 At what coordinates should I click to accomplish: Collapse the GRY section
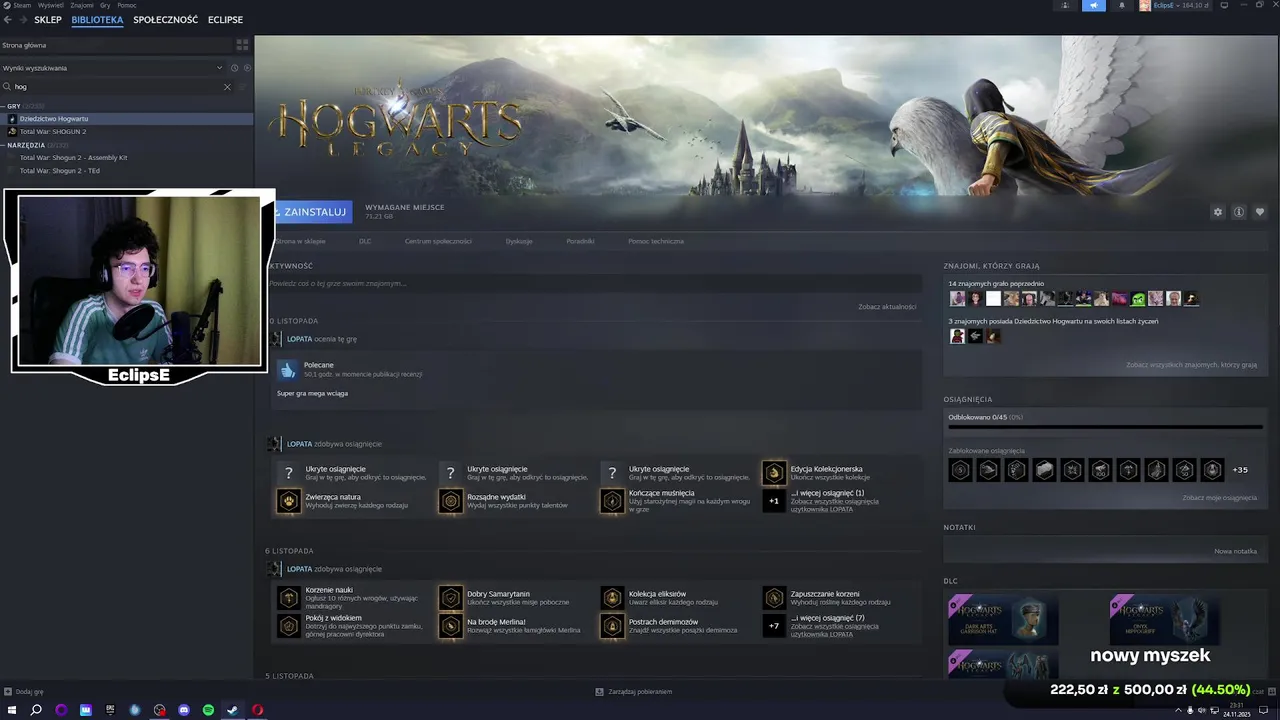coord(14,105)
